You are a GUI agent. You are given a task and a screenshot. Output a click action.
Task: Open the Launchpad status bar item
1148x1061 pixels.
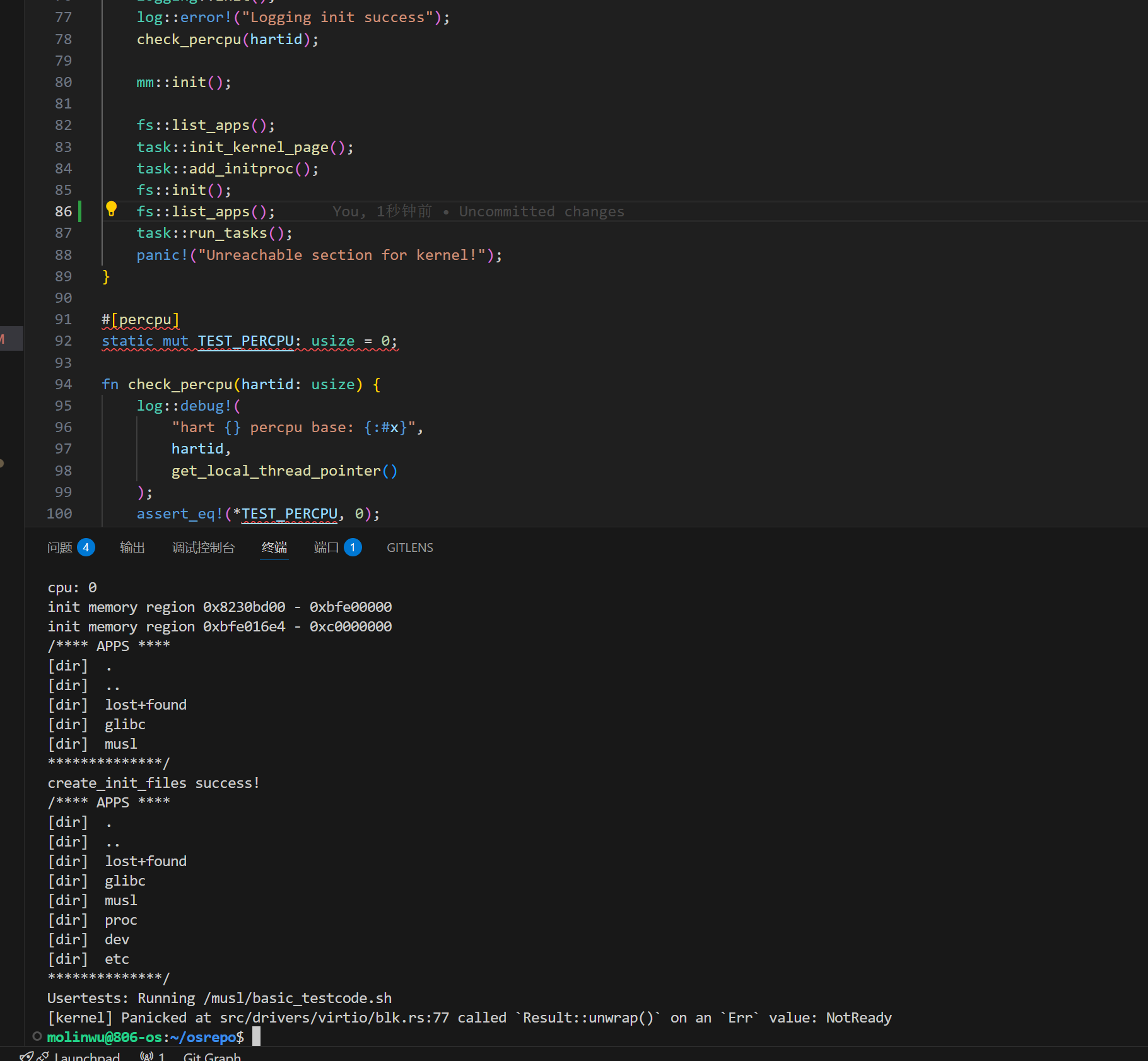[x=86, y=1057]
